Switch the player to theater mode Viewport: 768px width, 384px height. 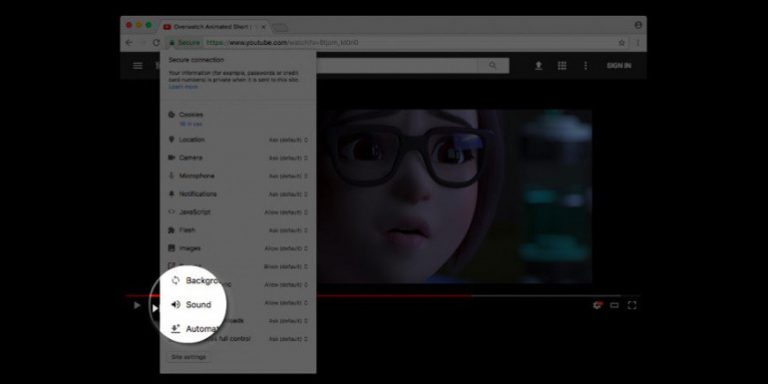click(x=614, y=305)
